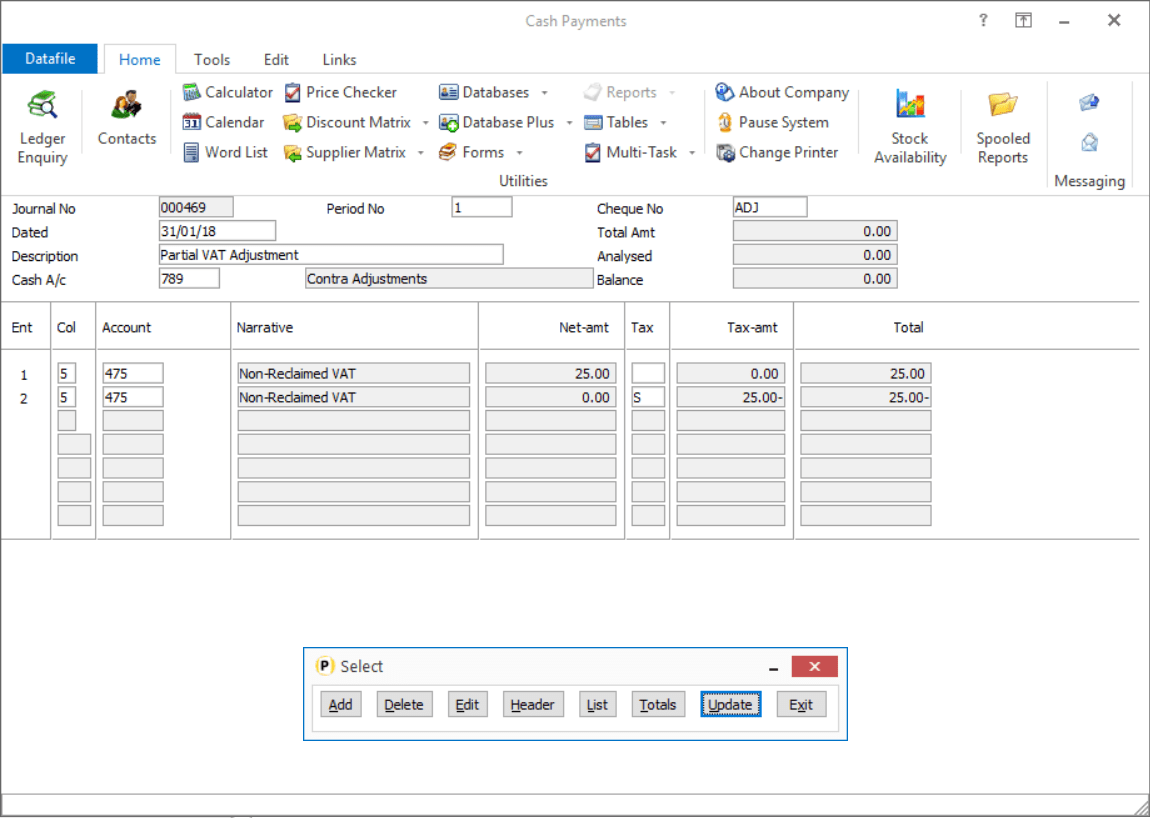Click the Contra Adjustments account name
The height and width of the screenshot is (818, 1150).
pos(449,279)
